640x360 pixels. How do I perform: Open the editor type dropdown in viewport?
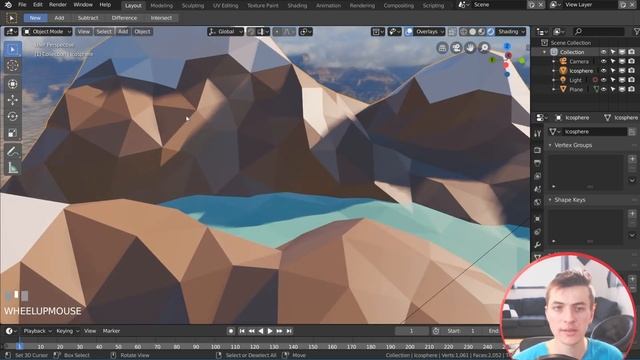pos(11,31)
